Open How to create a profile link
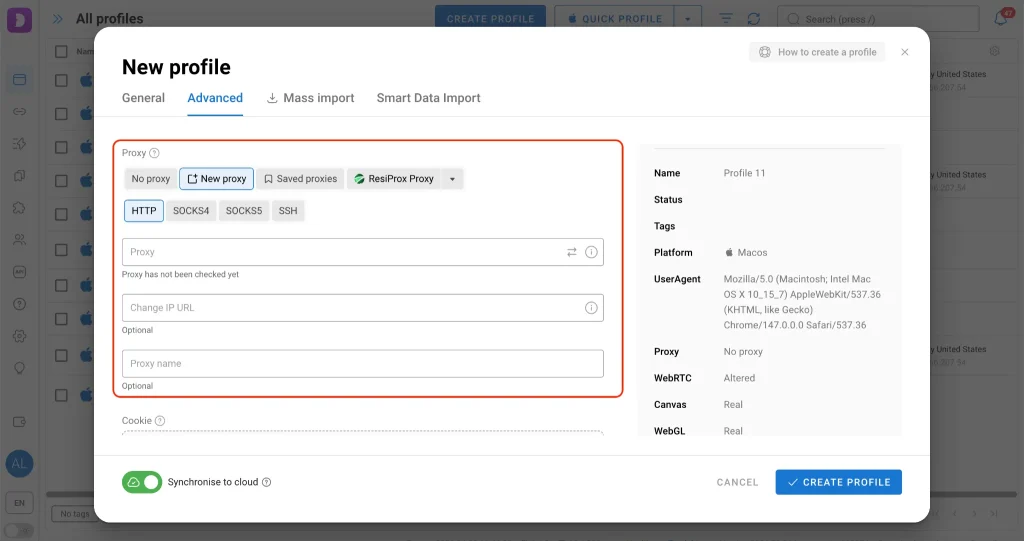 pyautogui.click(x=817, y=52)
